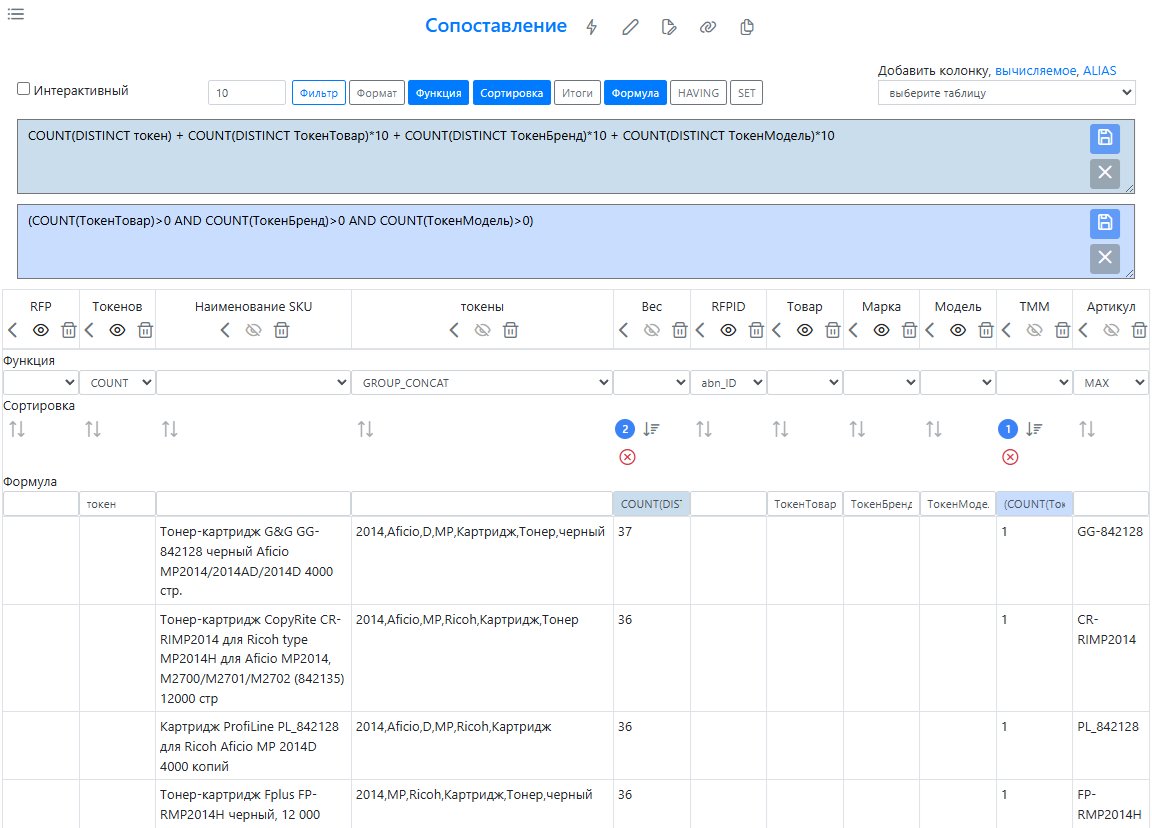Click the chain link icon in header

(x=708, y=27)
